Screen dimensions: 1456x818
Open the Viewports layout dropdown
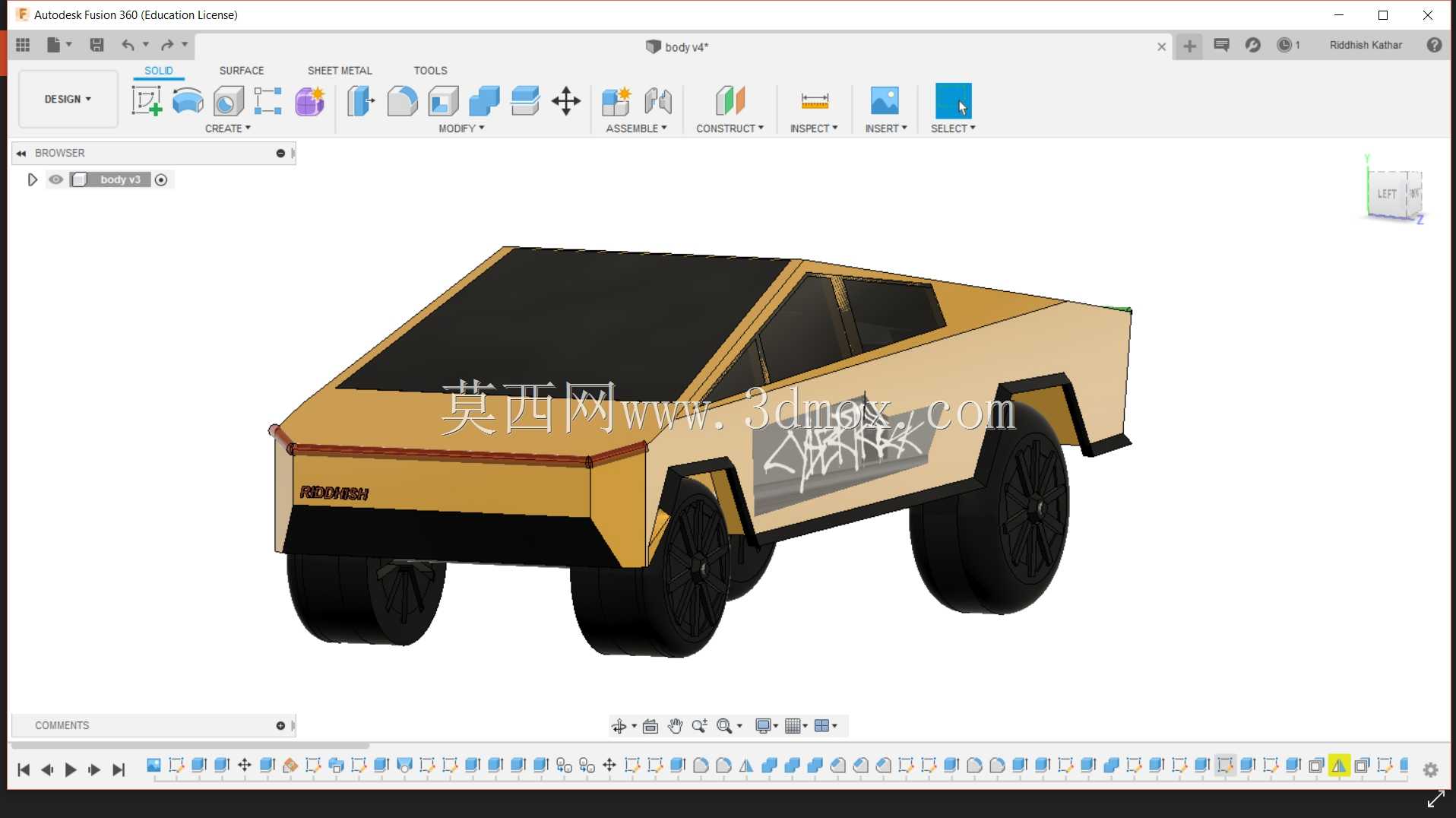point(825,726)
